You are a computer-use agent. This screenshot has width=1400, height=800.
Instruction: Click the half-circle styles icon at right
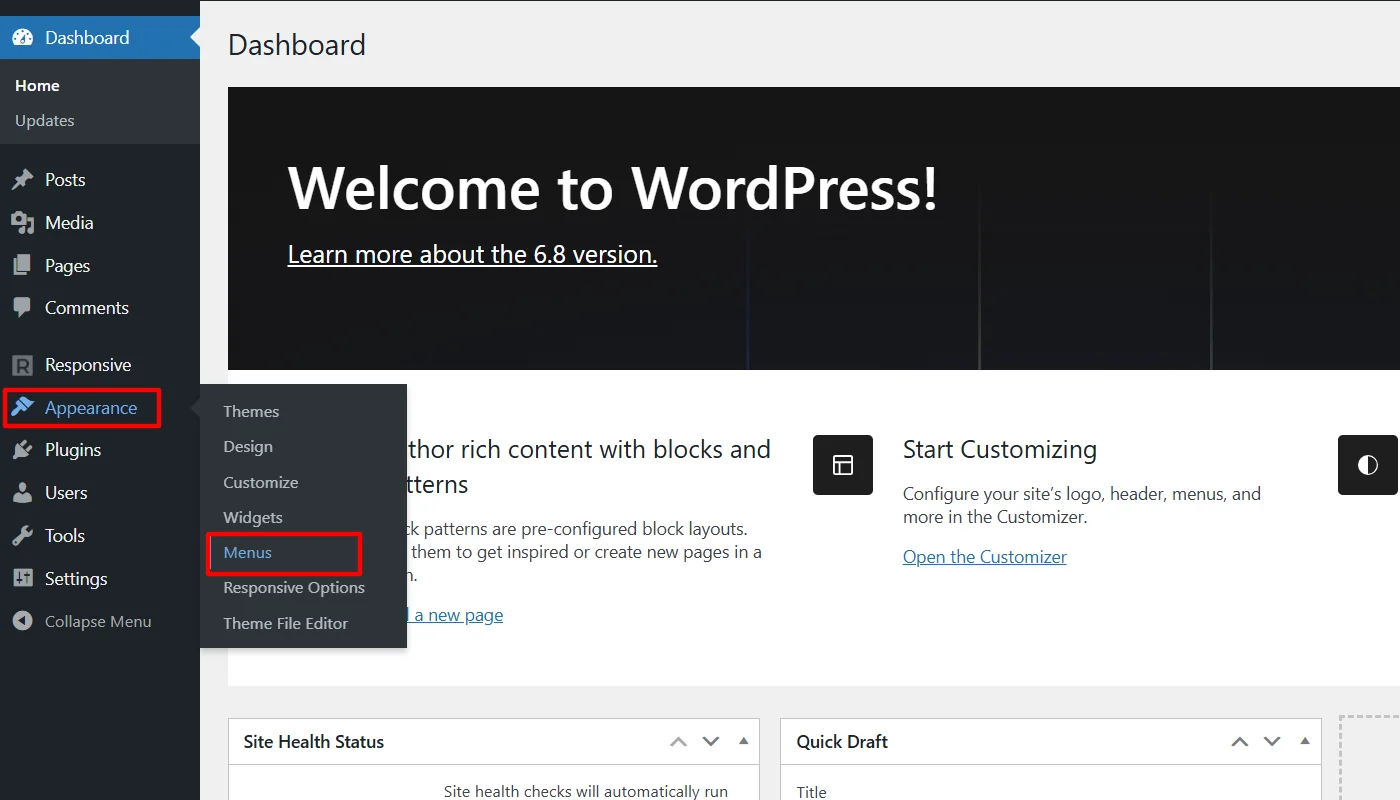(x=1368, y=465)
